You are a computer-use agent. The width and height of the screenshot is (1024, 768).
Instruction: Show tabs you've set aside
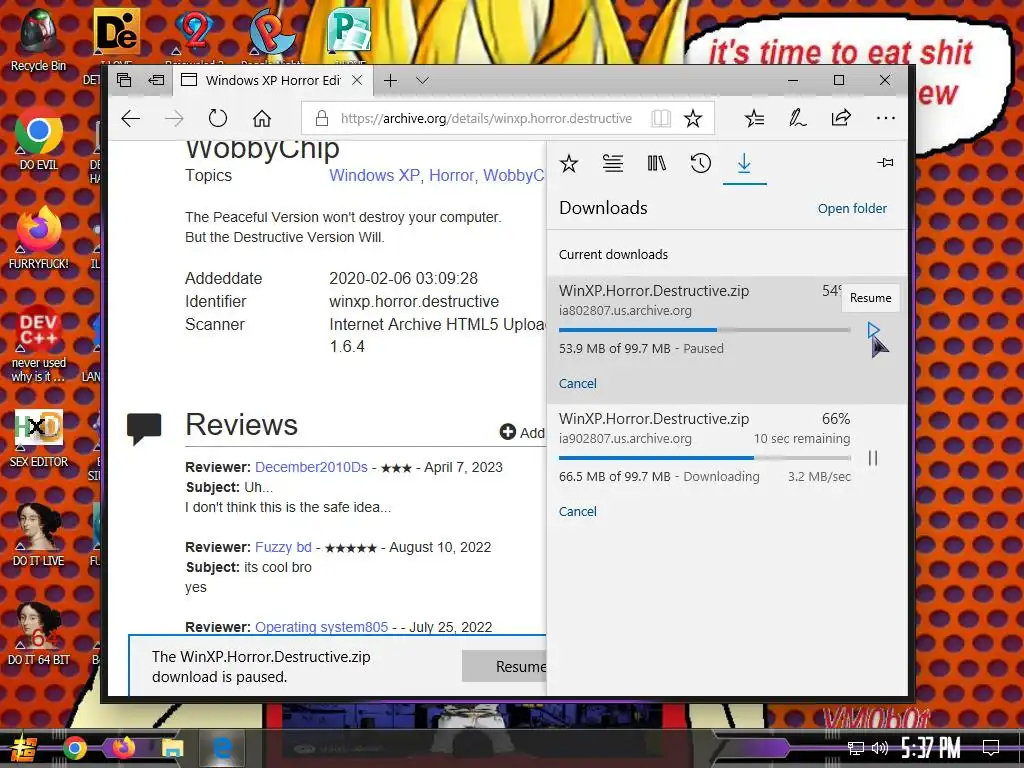pyautogui.click(x=124, y=80)
